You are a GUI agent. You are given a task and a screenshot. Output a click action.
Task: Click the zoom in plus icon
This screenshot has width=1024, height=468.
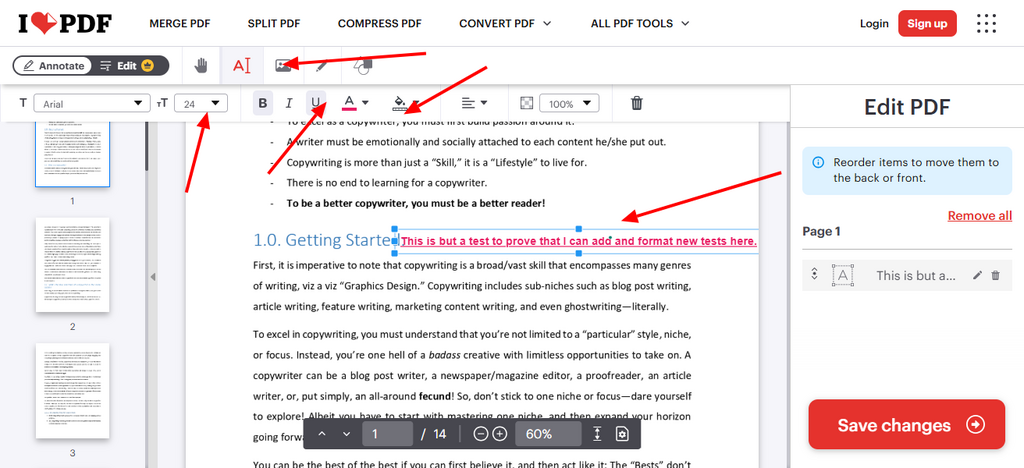coord(500,434)
